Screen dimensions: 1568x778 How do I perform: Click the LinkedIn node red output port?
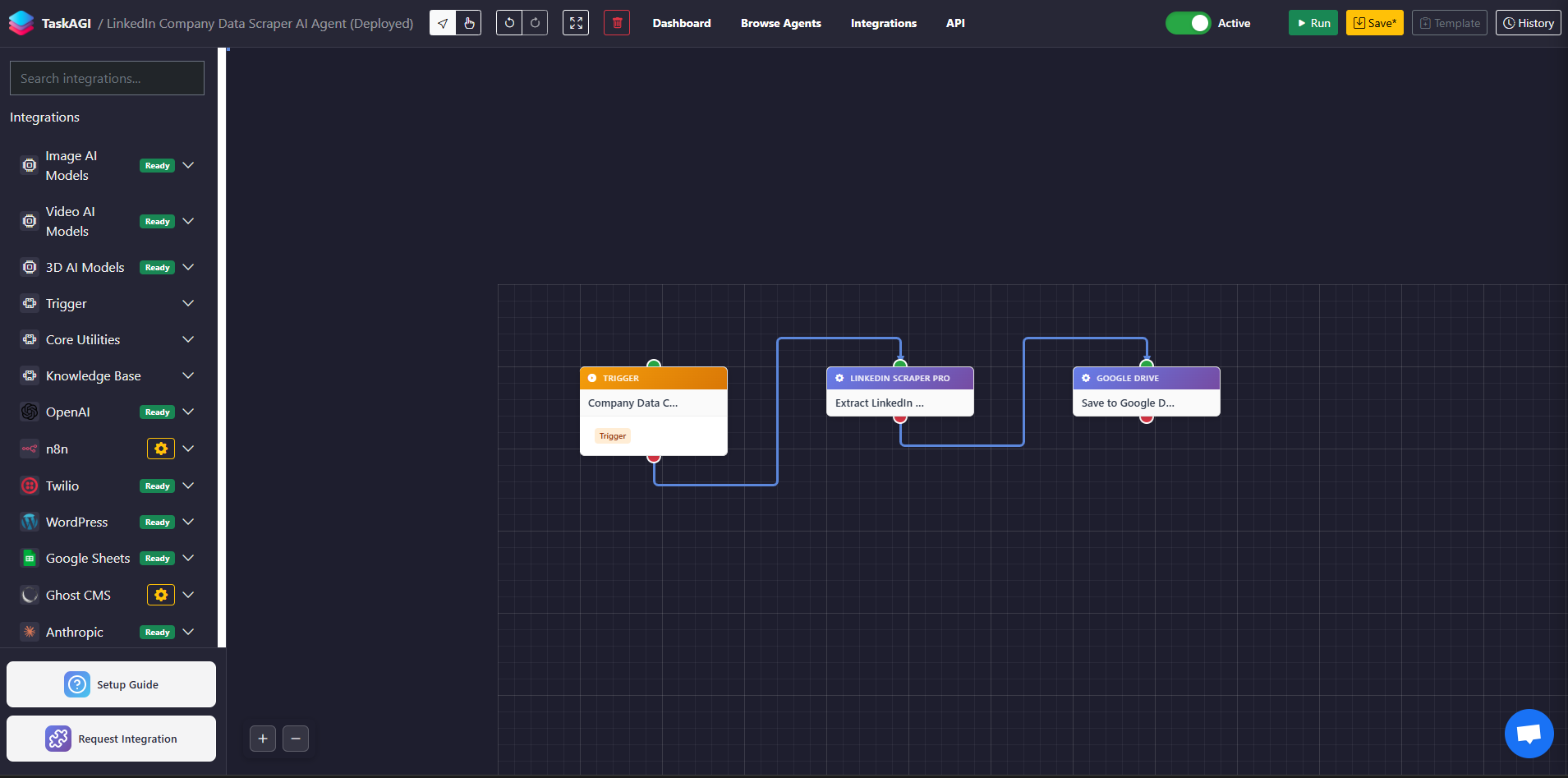900,418
